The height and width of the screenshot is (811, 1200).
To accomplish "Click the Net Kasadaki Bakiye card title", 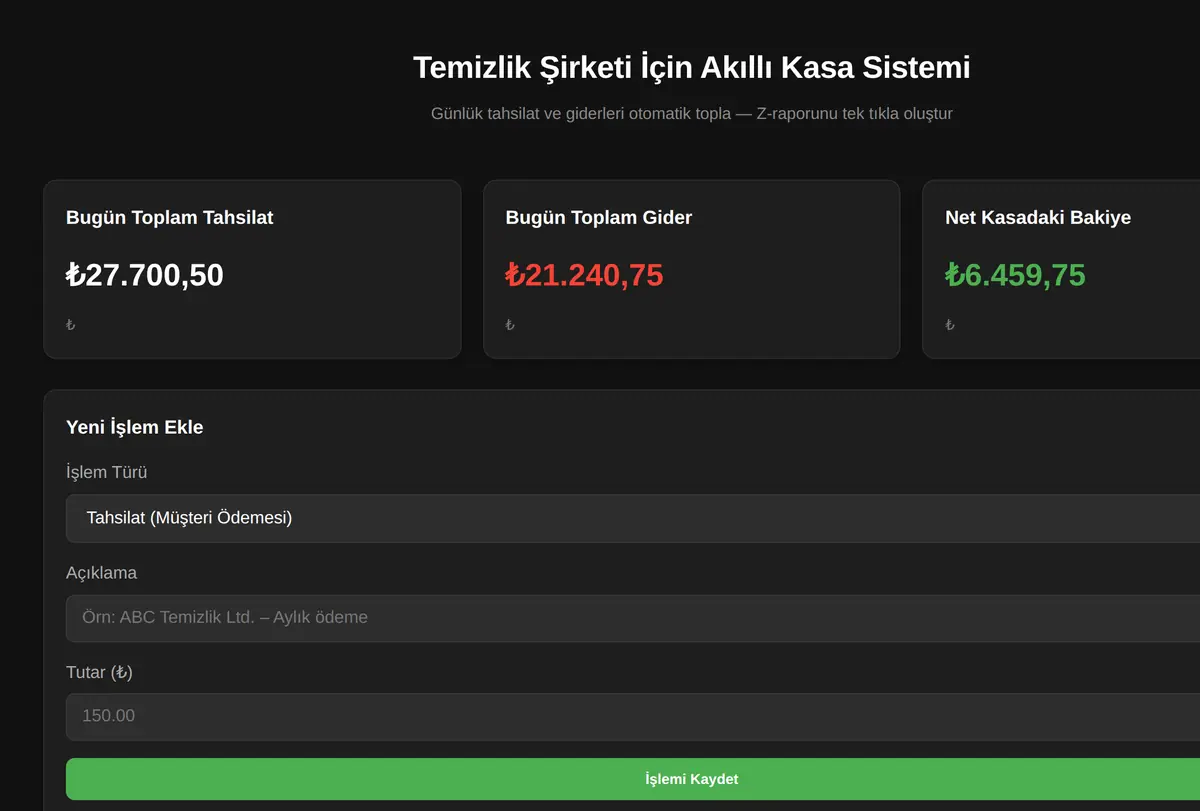I will (1038, 217).
